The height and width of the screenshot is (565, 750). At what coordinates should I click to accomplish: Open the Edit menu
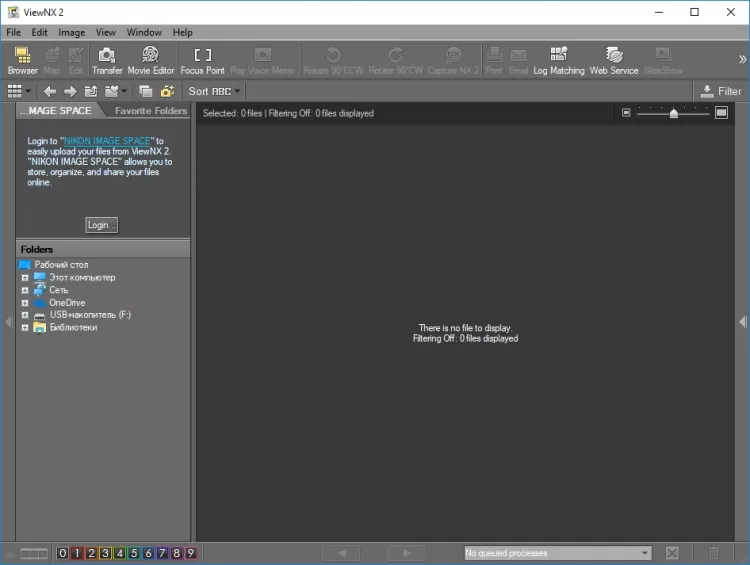point(39,33)
